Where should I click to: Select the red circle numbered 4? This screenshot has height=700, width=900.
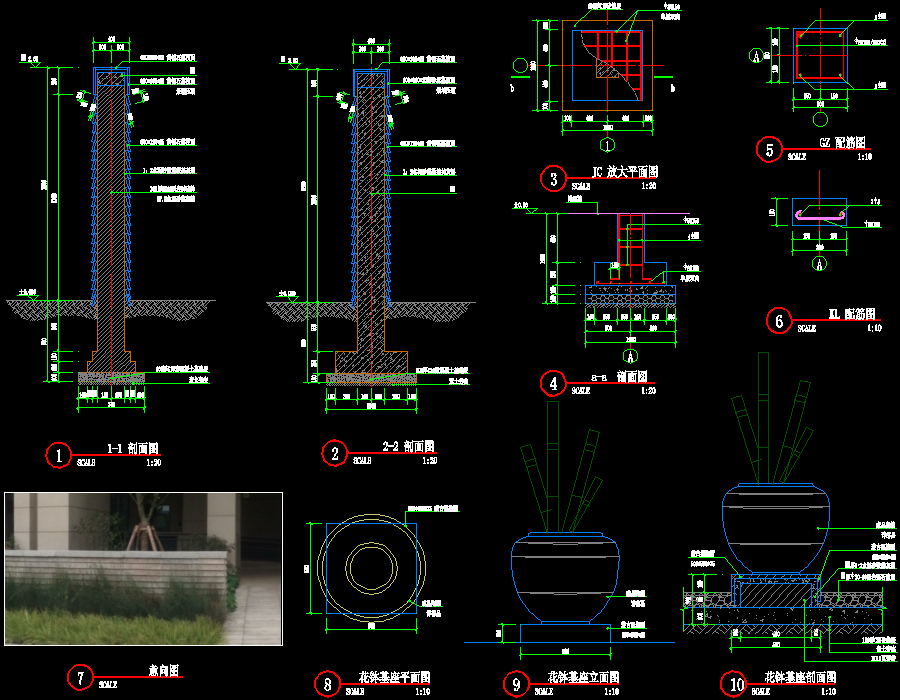click(552, 383)
